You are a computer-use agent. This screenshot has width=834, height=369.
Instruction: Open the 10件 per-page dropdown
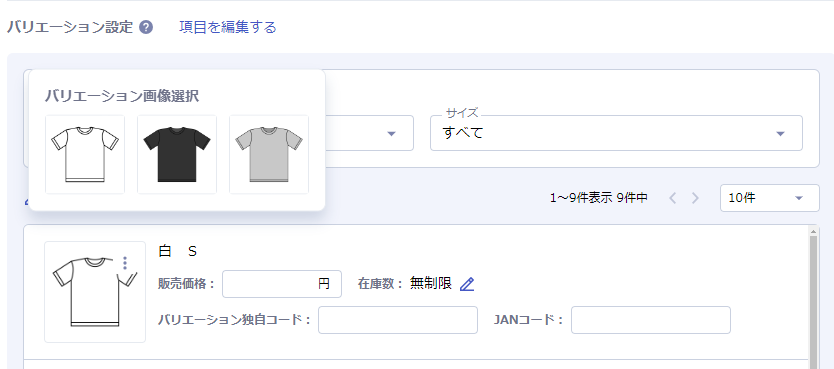(x=770, y=198)
